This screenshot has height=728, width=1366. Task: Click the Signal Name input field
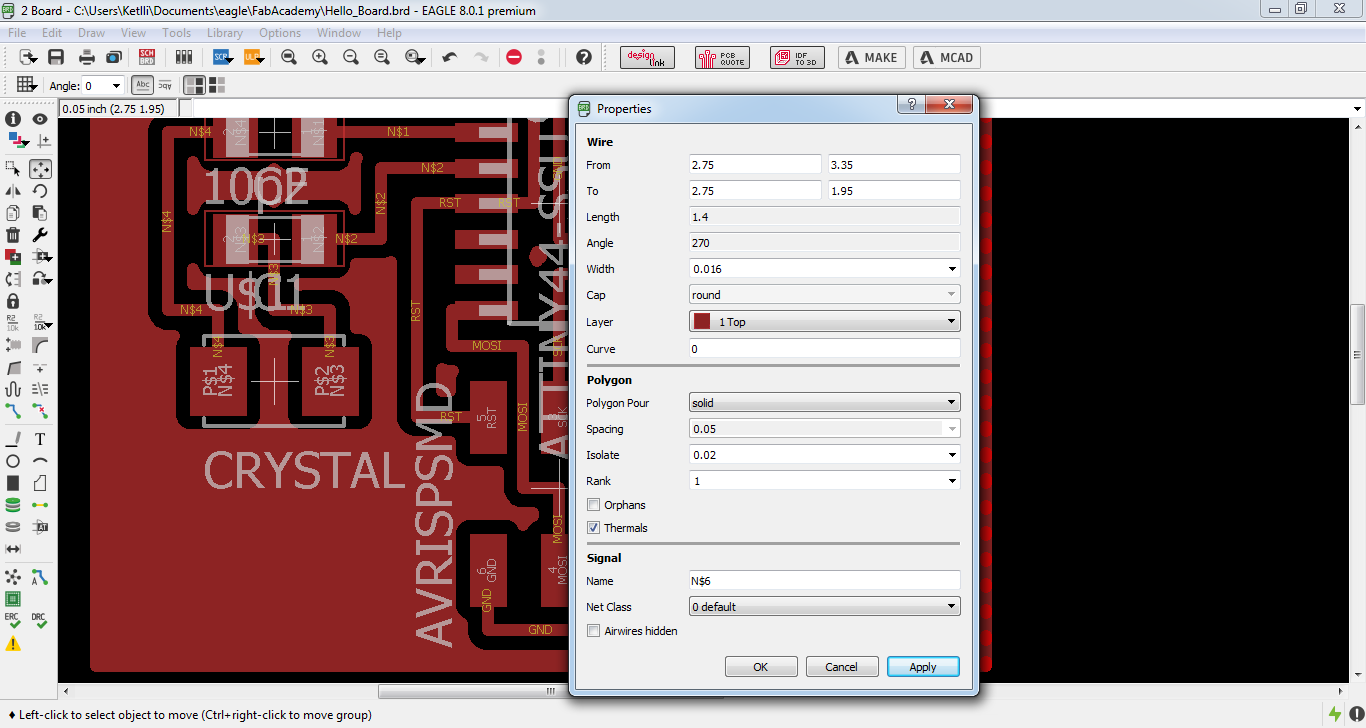825,581
